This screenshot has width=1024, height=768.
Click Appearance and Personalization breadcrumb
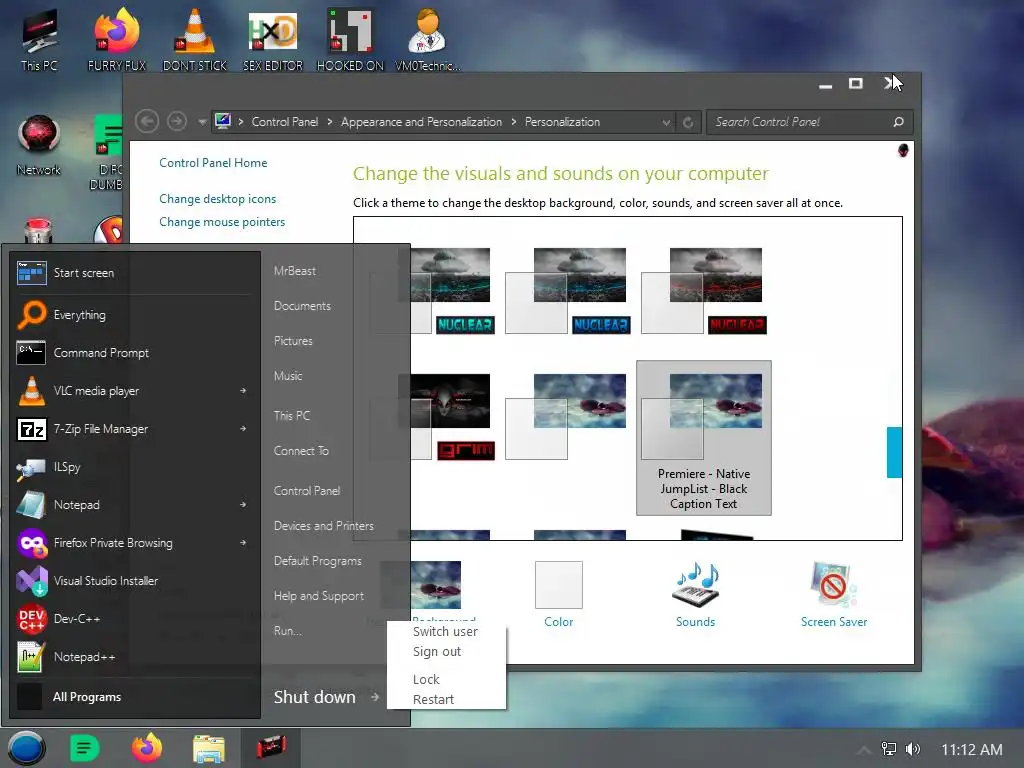[x=421, y=122]
